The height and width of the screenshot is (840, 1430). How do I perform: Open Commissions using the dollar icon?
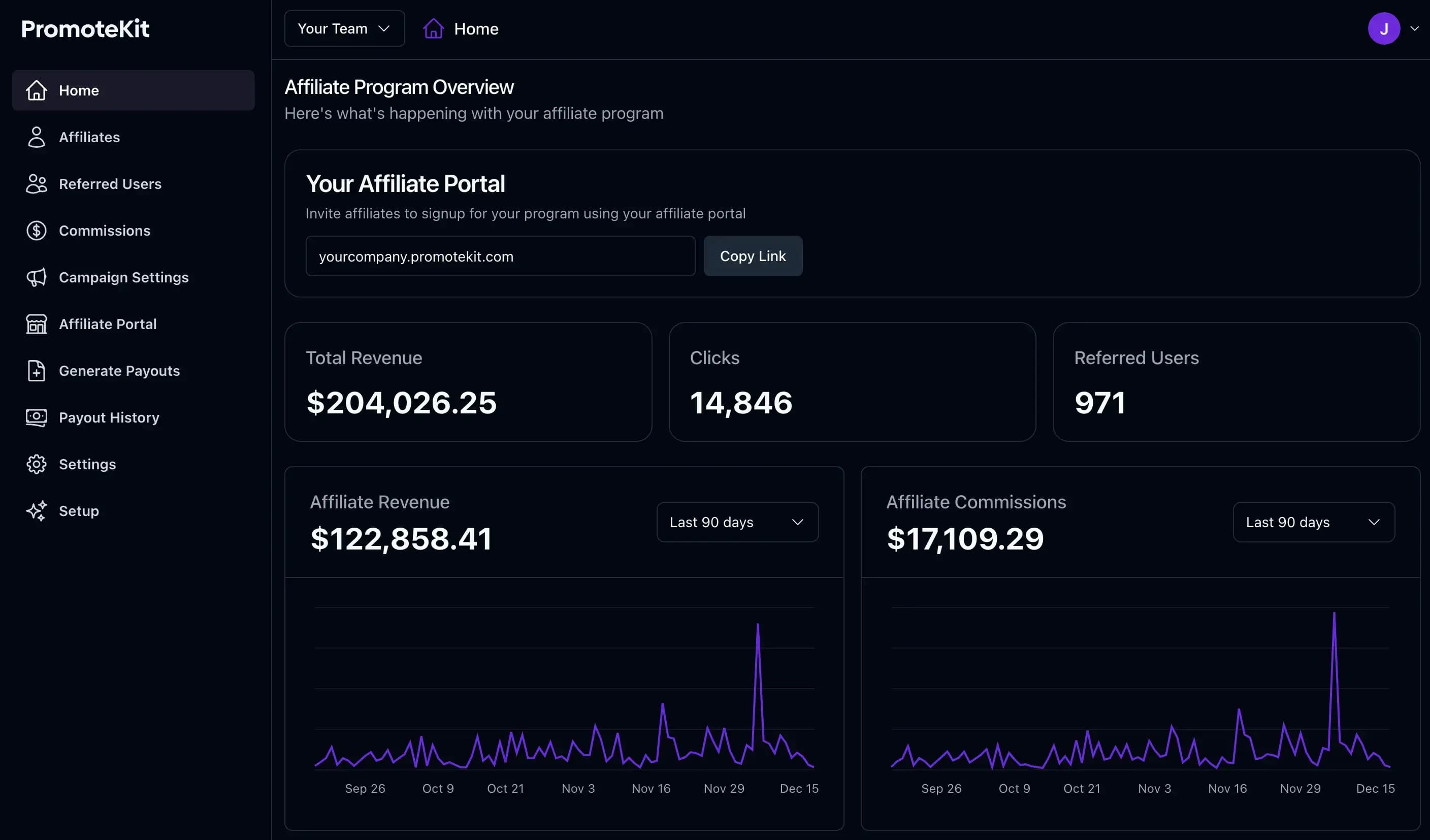[37, 231]
